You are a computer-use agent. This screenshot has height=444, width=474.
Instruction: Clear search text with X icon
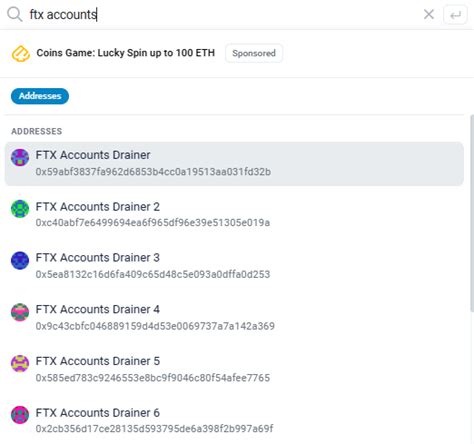429,14
